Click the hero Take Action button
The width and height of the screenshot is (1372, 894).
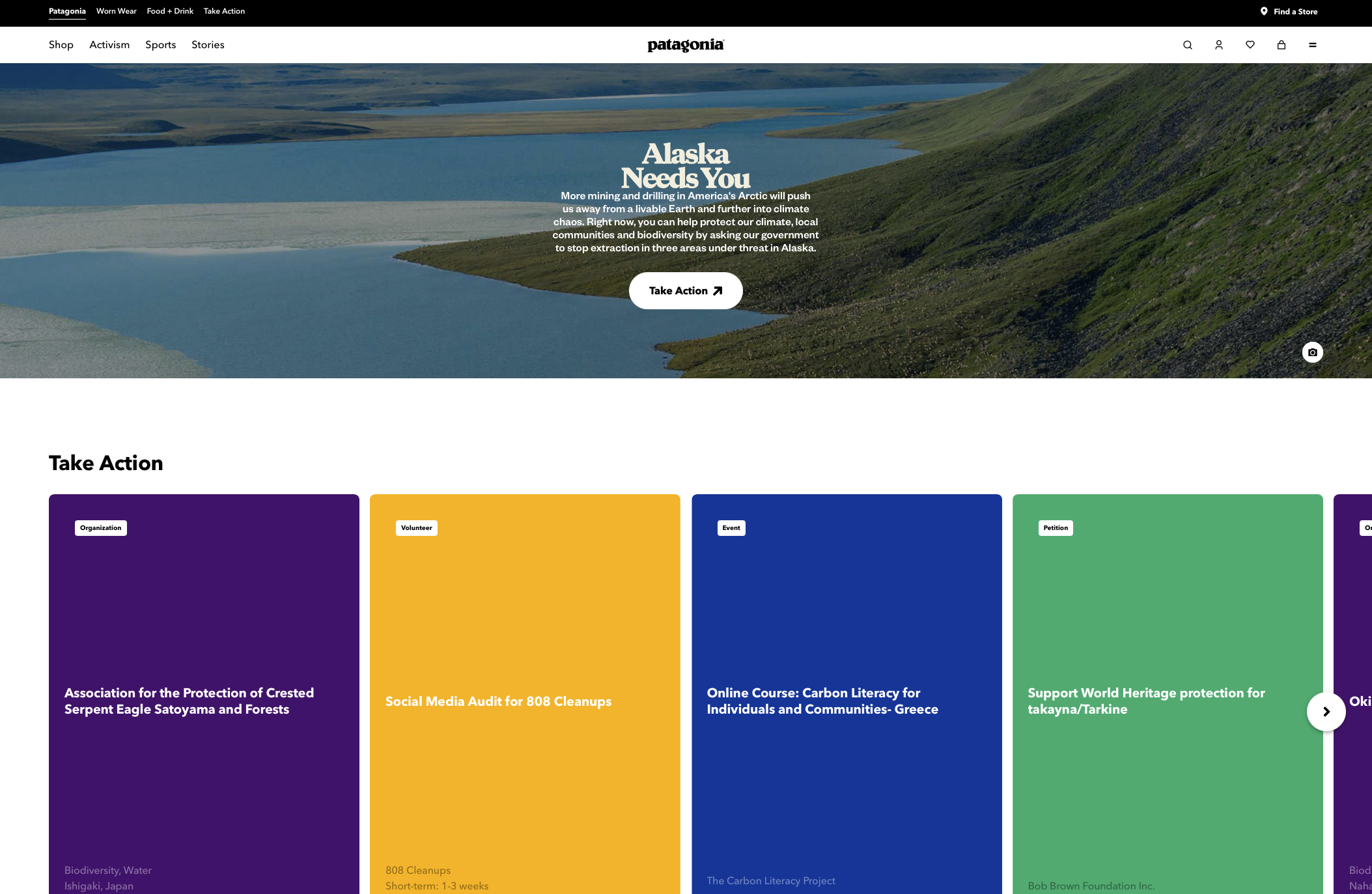click(x=686, y=291)
